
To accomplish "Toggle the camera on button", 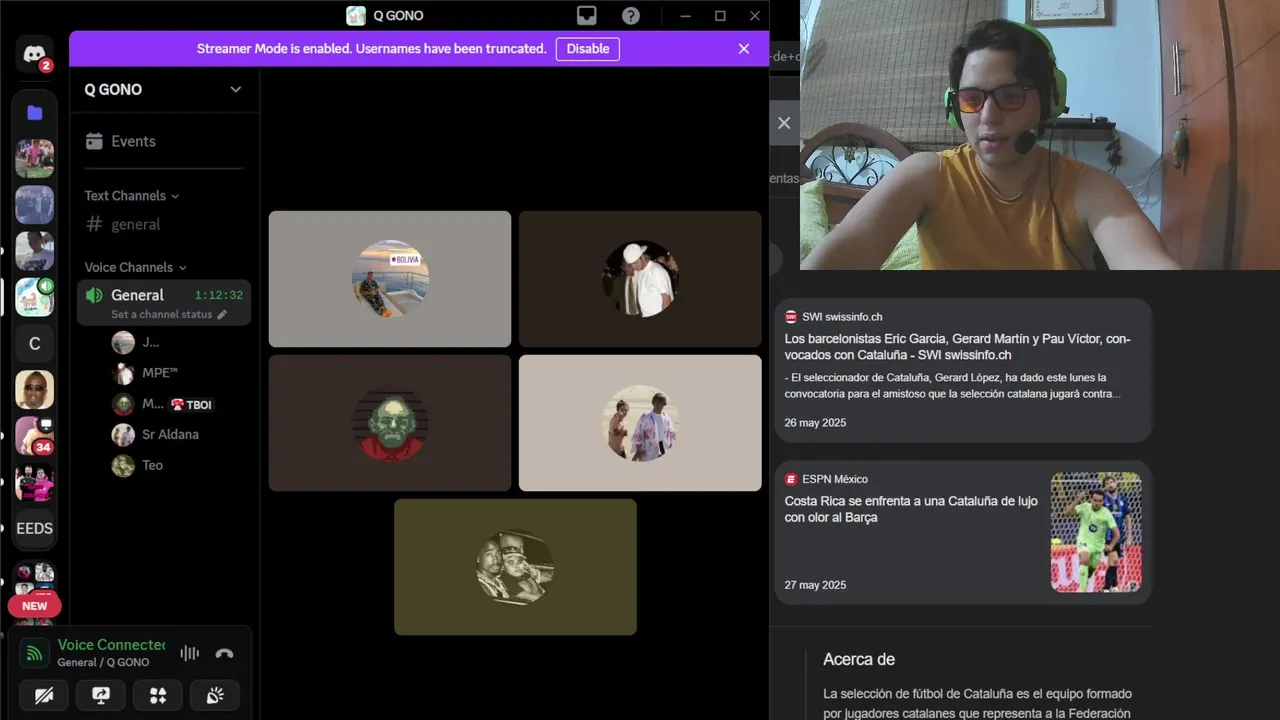I will (44, 696).
